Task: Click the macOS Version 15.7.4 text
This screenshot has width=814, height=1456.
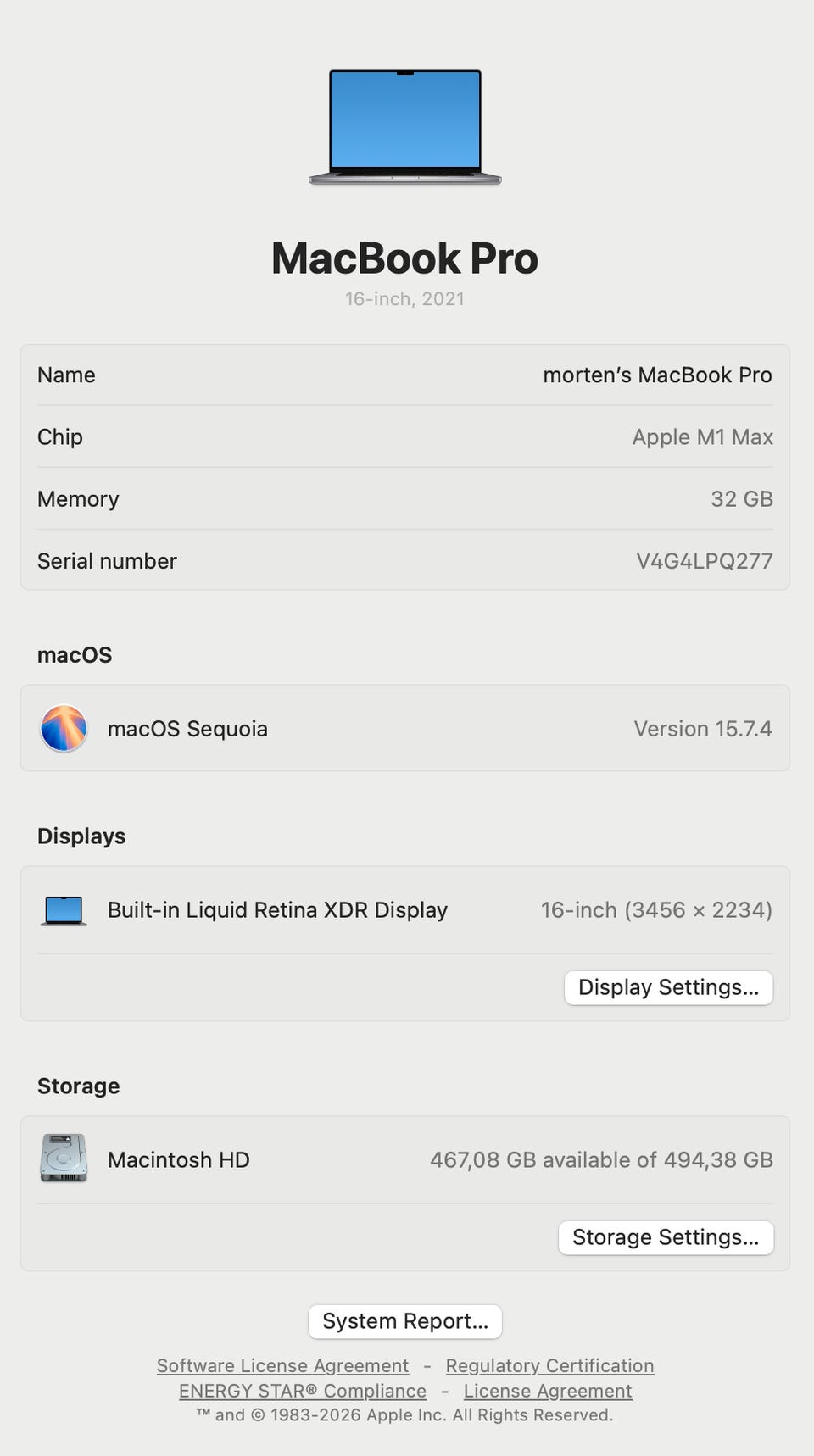Action: point(702,729)
